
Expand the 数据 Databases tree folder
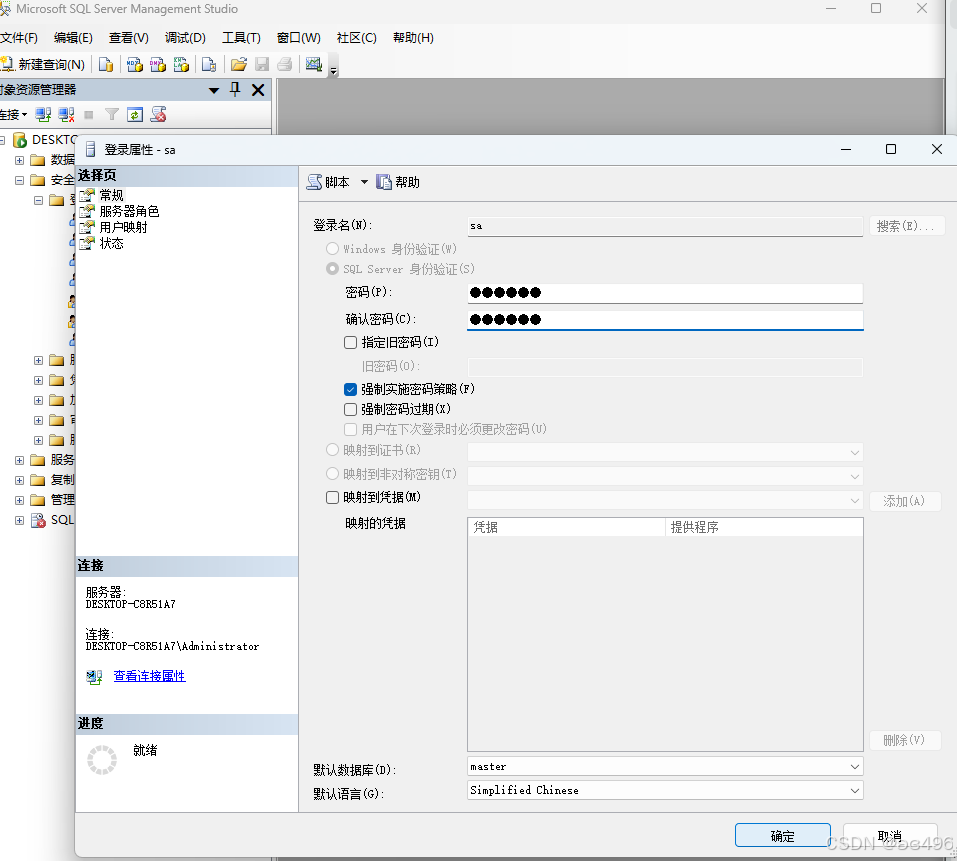20,160
